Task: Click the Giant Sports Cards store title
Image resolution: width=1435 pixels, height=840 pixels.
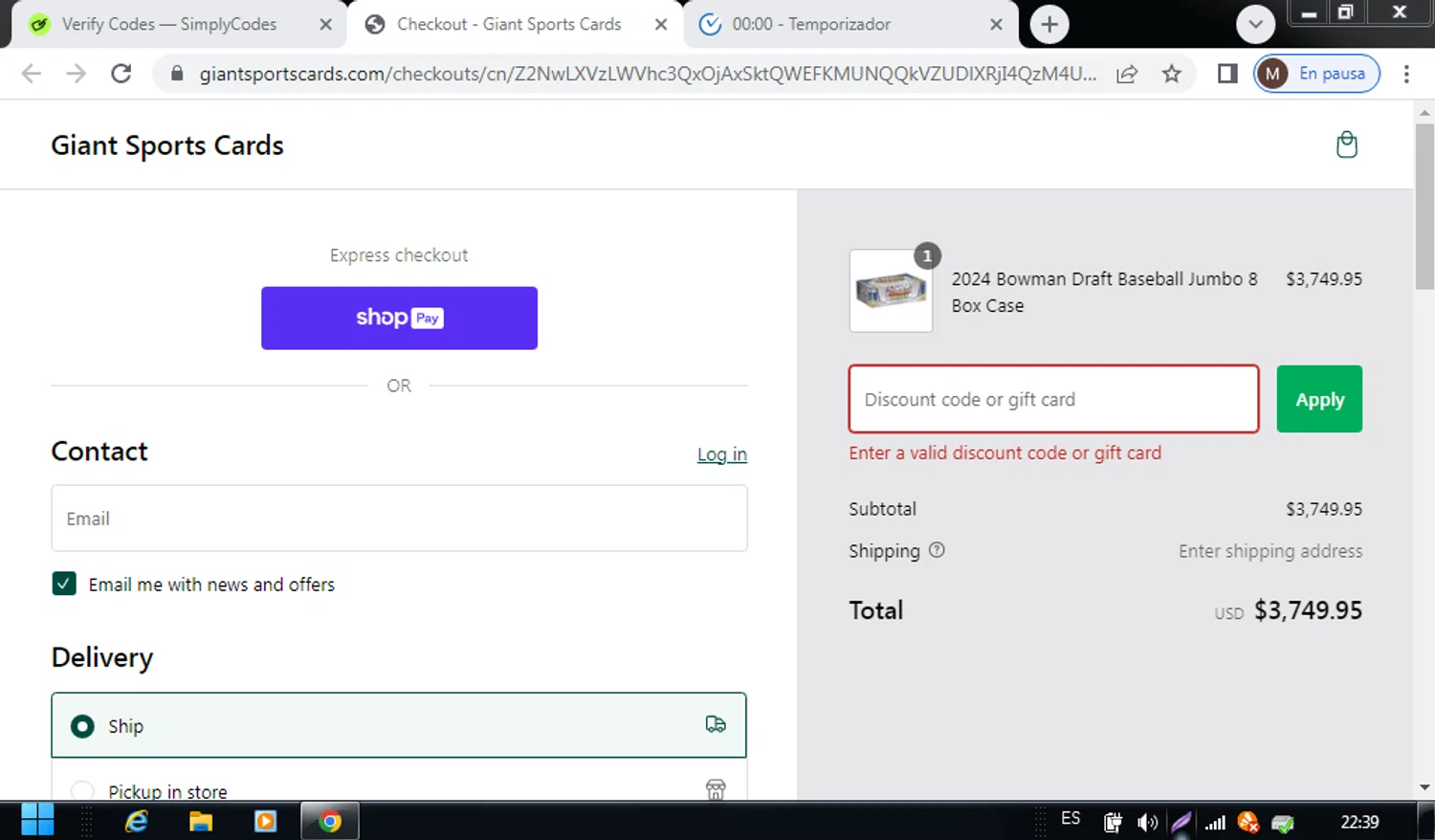Action: coord(167,145)
